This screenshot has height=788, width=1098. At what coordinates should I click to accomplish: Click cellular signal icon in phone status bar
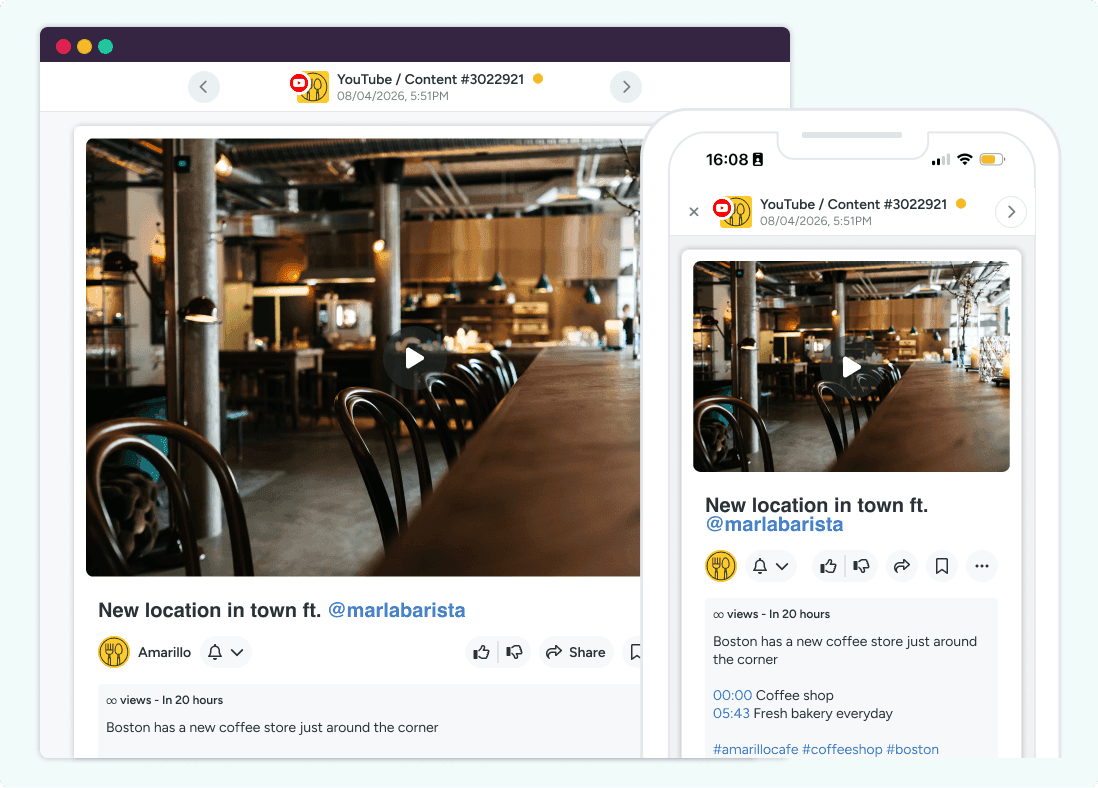tap(940, 160)
